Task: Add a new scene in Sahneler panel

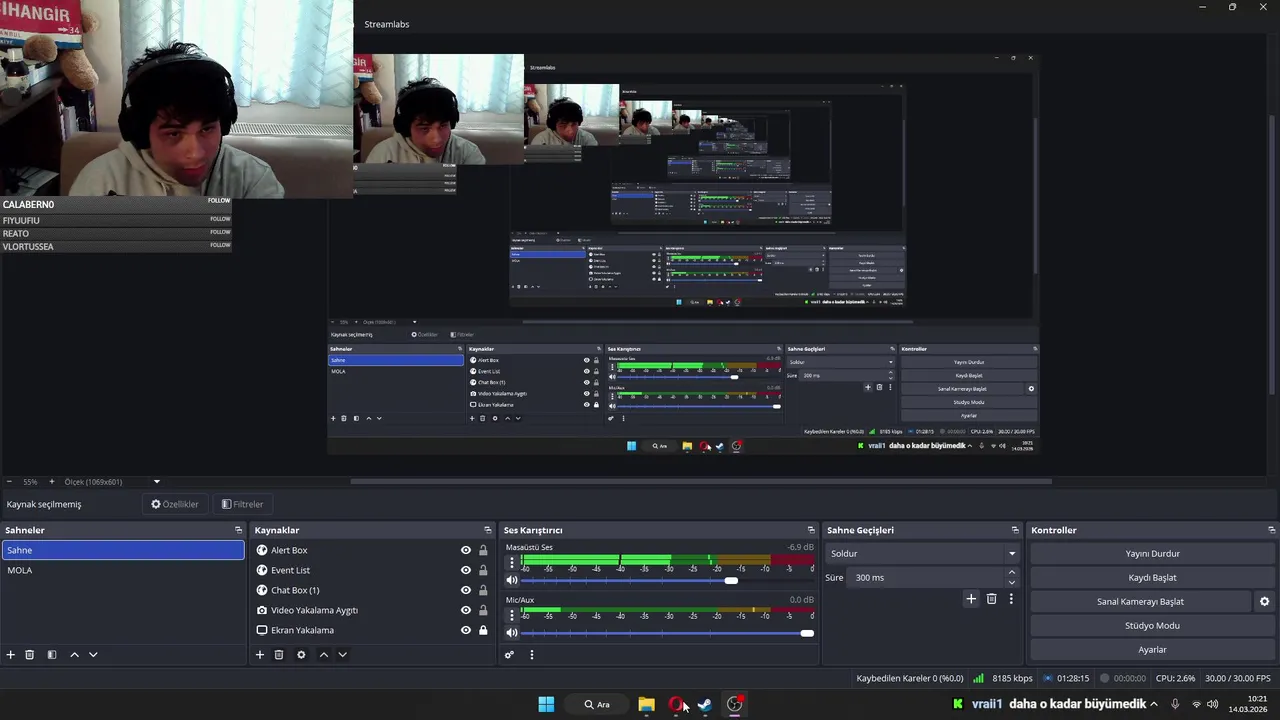Action: (x=11, y=655)
